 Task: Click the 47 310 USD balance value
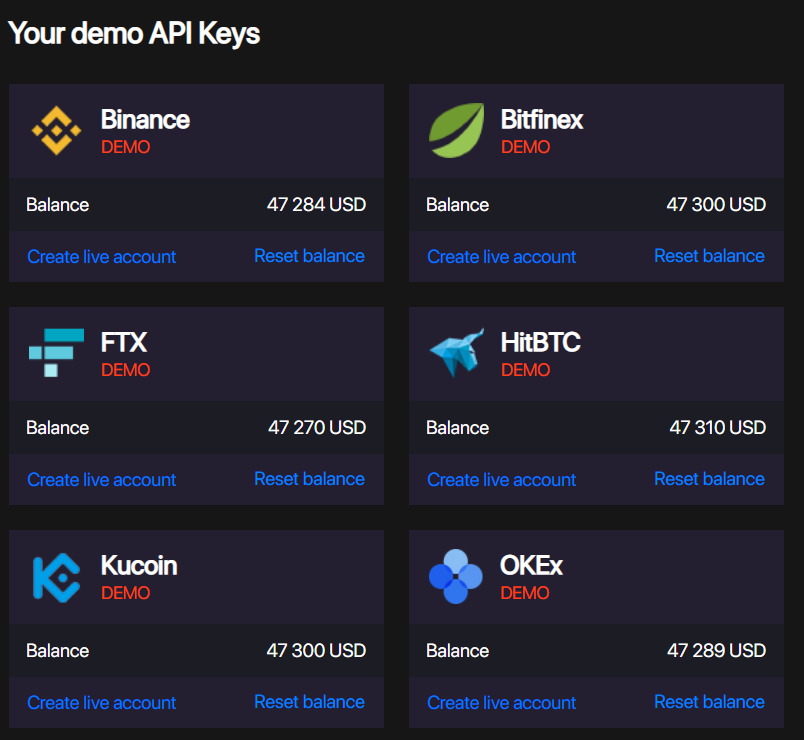pos(717,428)
